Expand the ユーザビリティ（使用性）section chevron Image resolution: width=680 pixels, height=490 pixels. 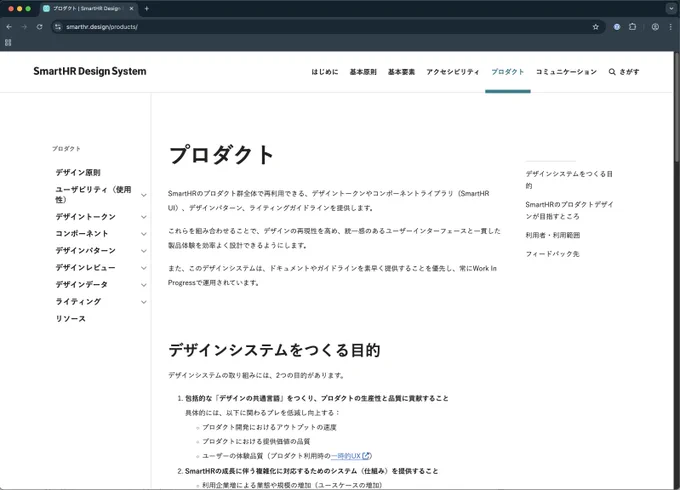[x=144, y=195]
